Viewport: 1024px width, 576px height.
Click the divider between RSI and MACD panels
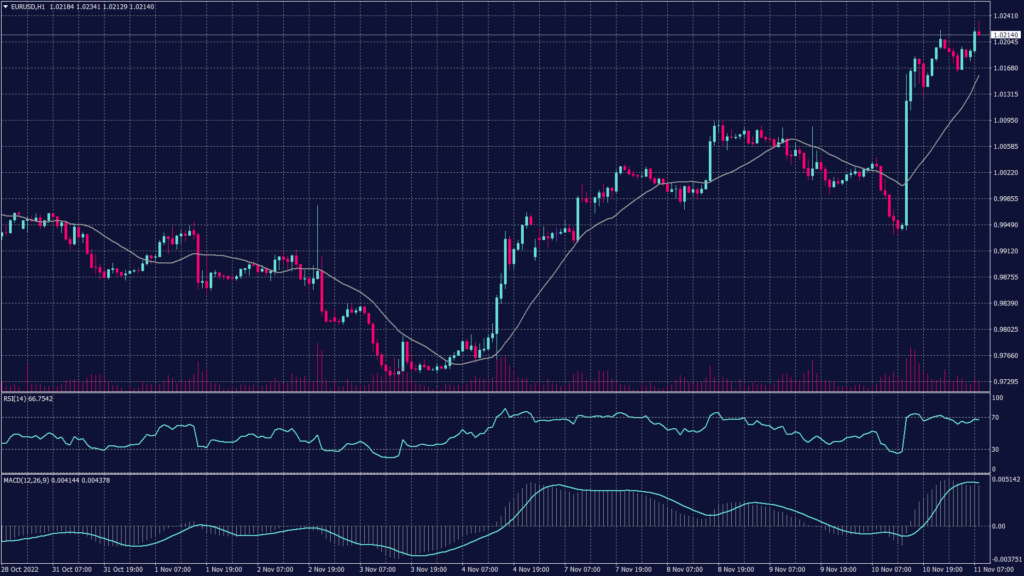500,473
